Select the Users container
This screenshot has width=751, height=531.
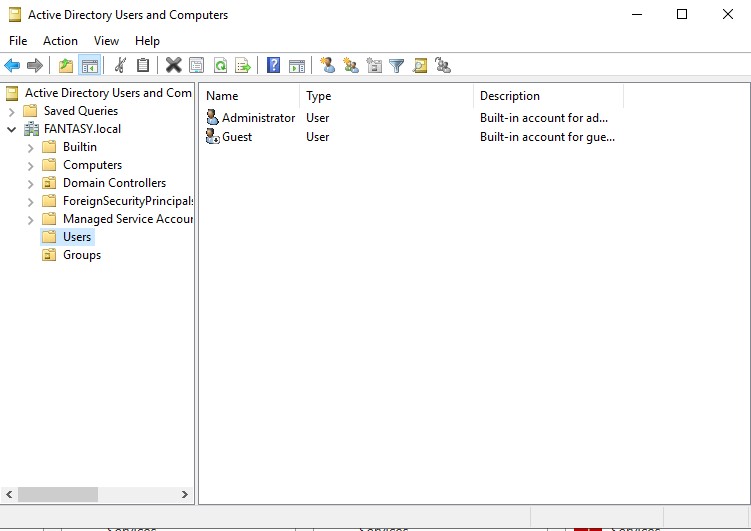(77, 237)
